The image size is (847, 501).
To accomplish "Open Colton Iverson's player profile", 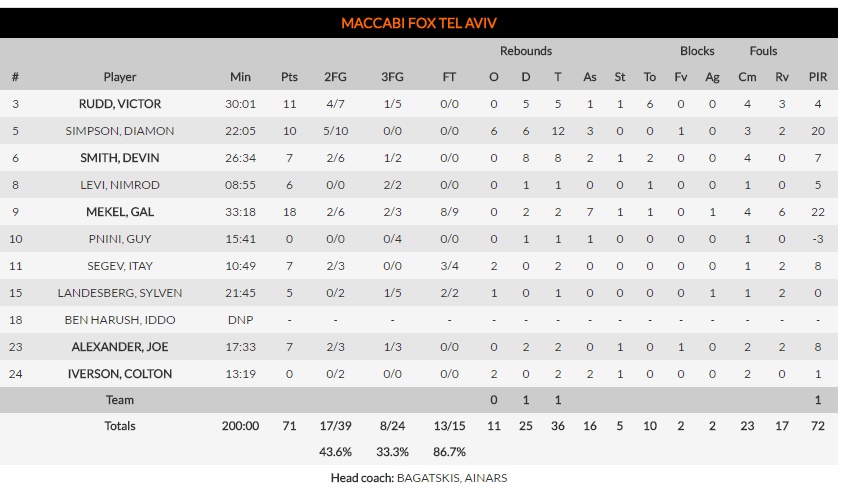I will (120, 374).
